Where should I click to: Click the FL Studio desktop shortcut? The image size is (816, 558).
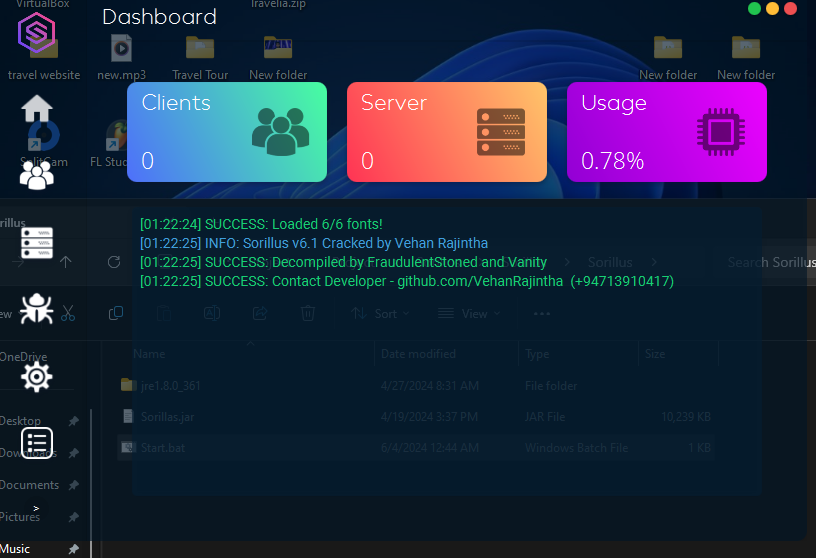pos(109,144)
